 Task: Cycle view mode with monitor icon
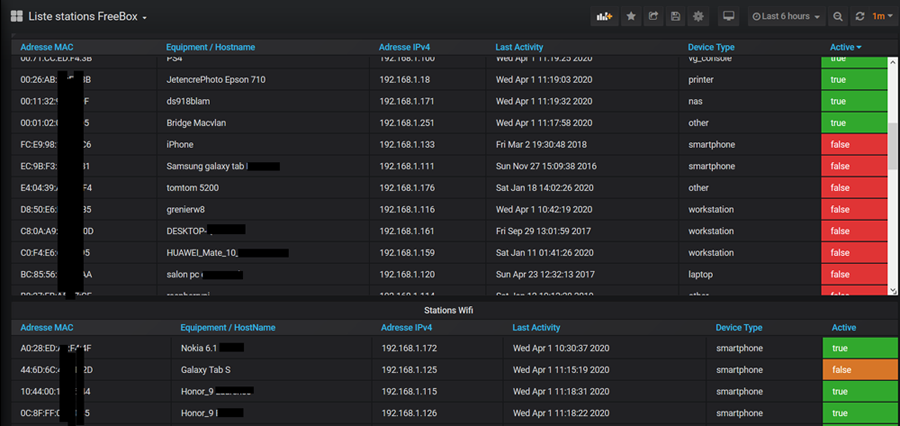pyautogui.click(x=729, y=17)
